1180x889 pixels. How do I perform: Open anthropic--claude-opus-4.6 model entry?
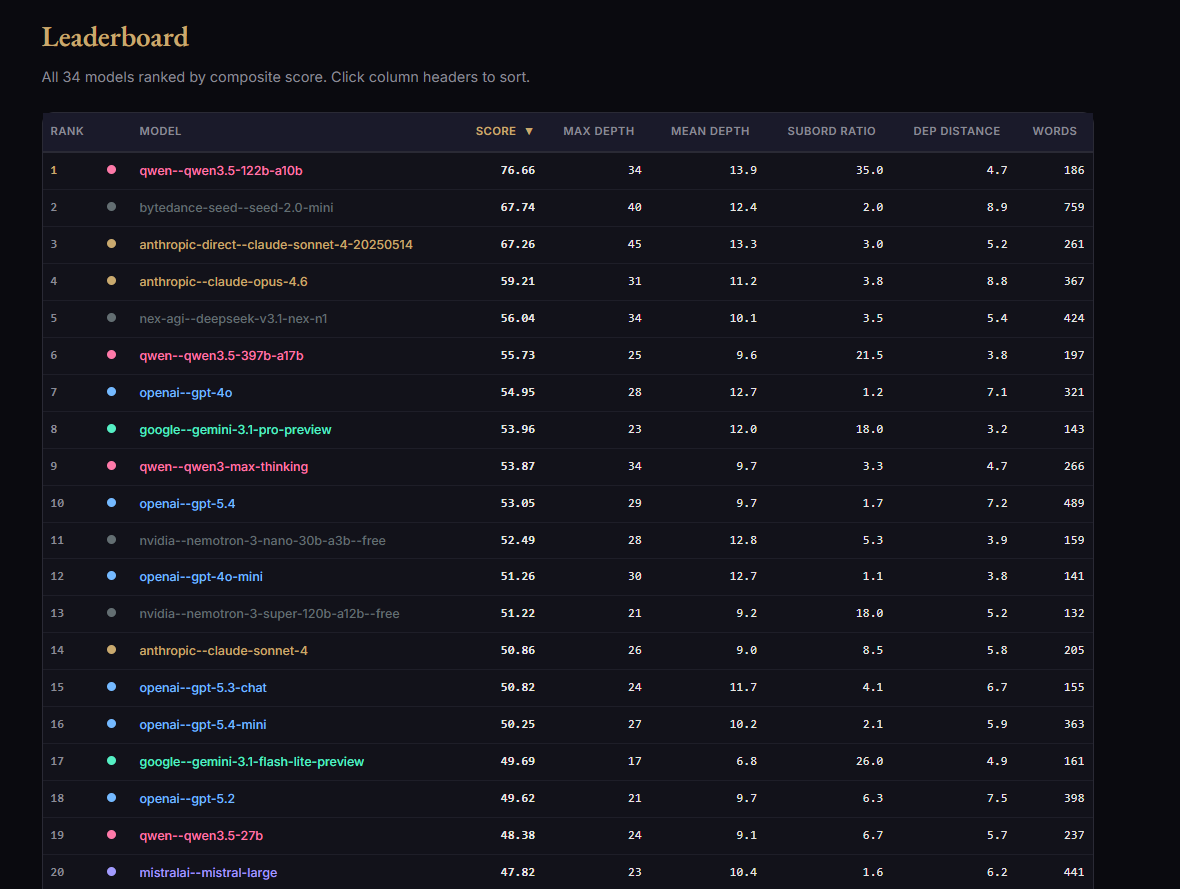(x=224, y=282)
